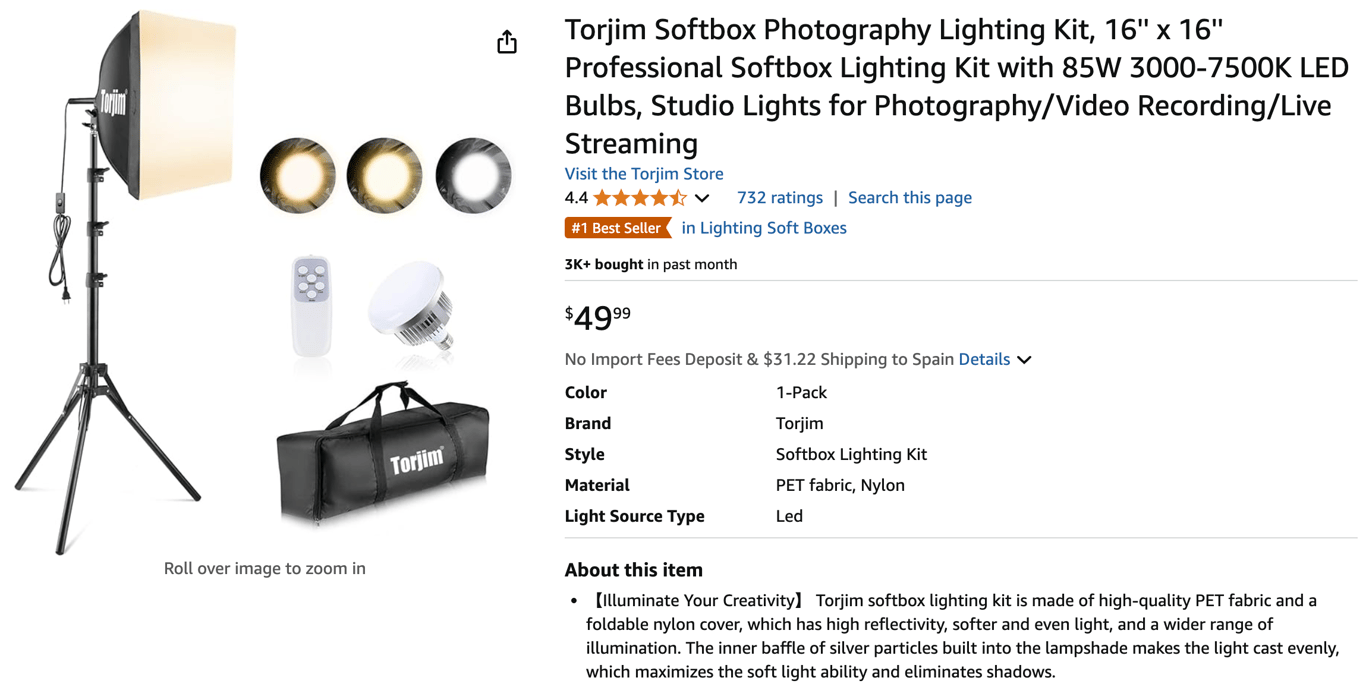The image size is (1366, 687).
Task: Click the $49.99 price display
Action: pyautogui.click(x=596, y=316)
